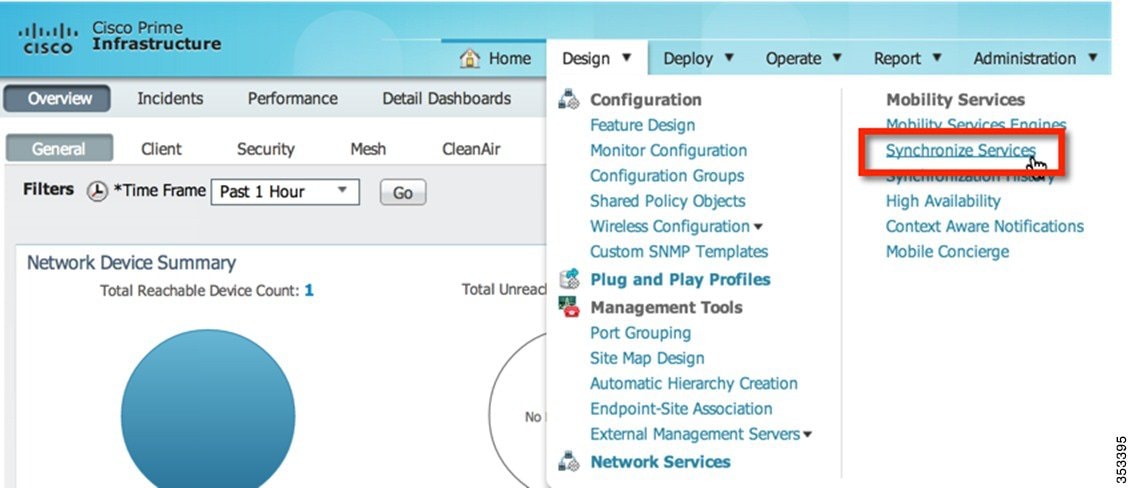1129x488 pixels.
Task: Click the Design menu dropdown arrow
Action: (x=626, y=58)
